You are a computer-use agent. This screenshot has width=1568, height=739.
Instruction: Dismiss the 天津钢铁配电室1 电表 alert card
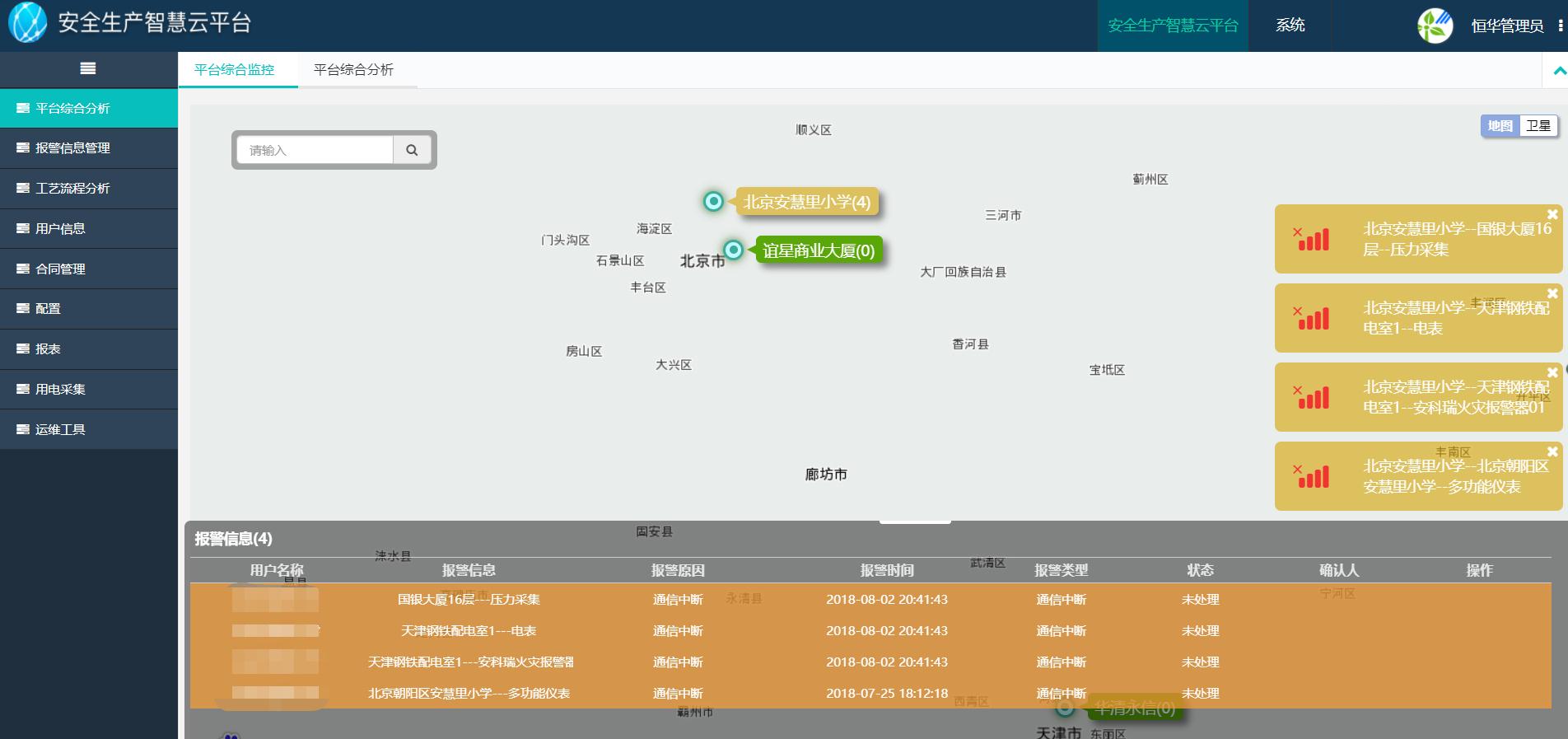click(x=1552, y=293)
